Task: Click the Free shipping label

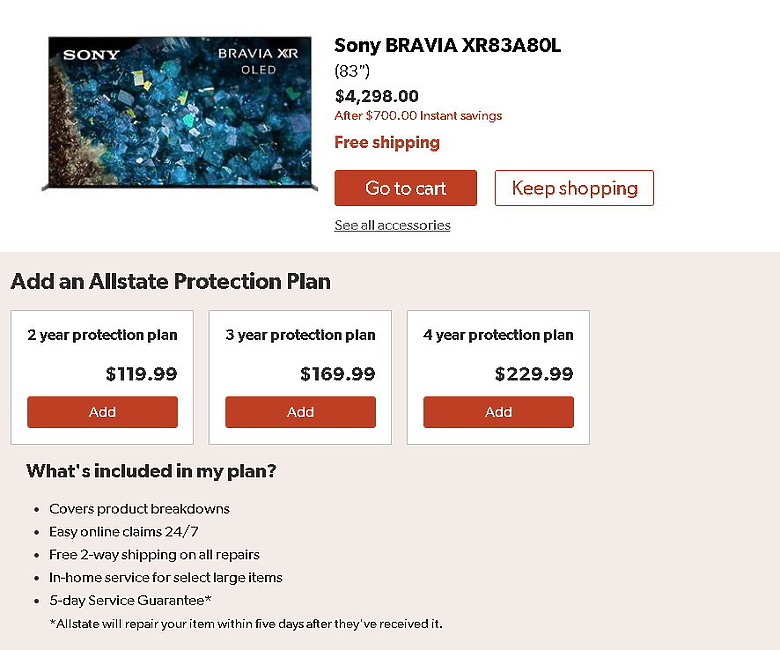Action: coord(387,143)
